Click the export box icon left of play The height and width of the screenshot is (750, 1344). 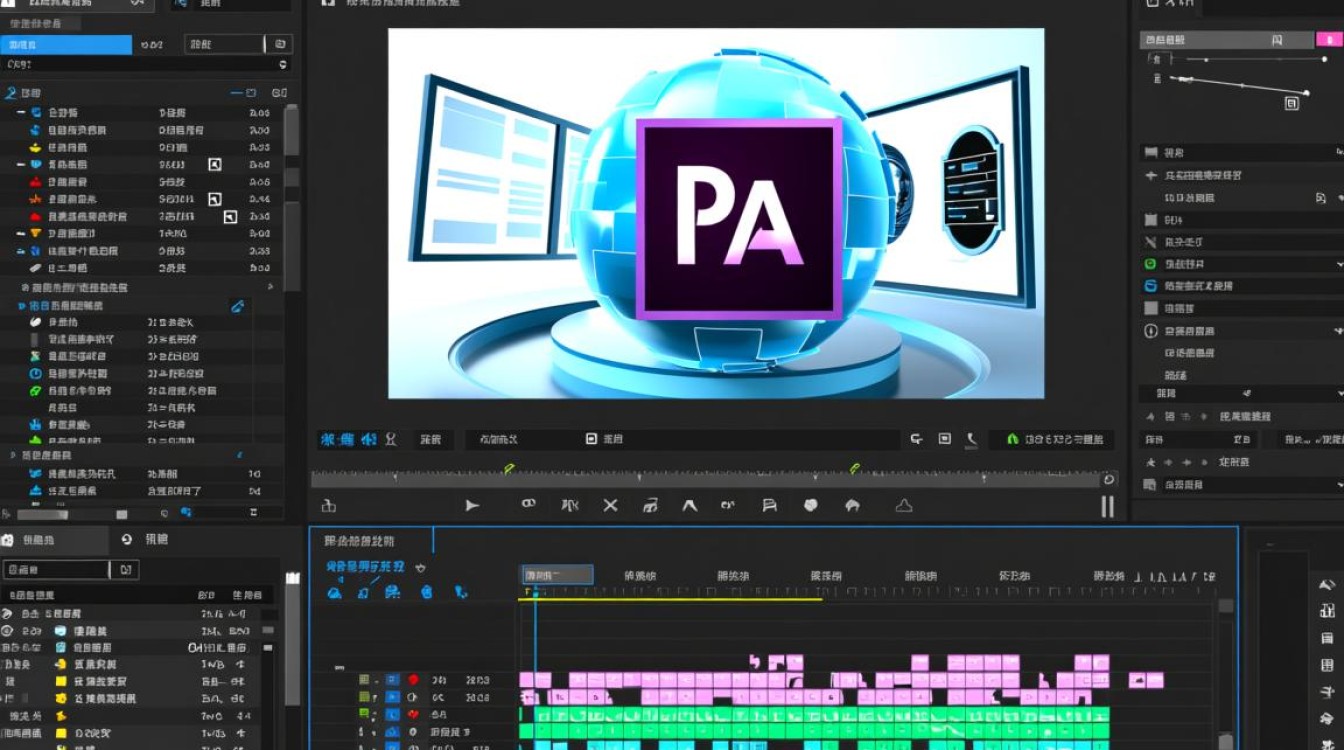click(x=329, y=506)
